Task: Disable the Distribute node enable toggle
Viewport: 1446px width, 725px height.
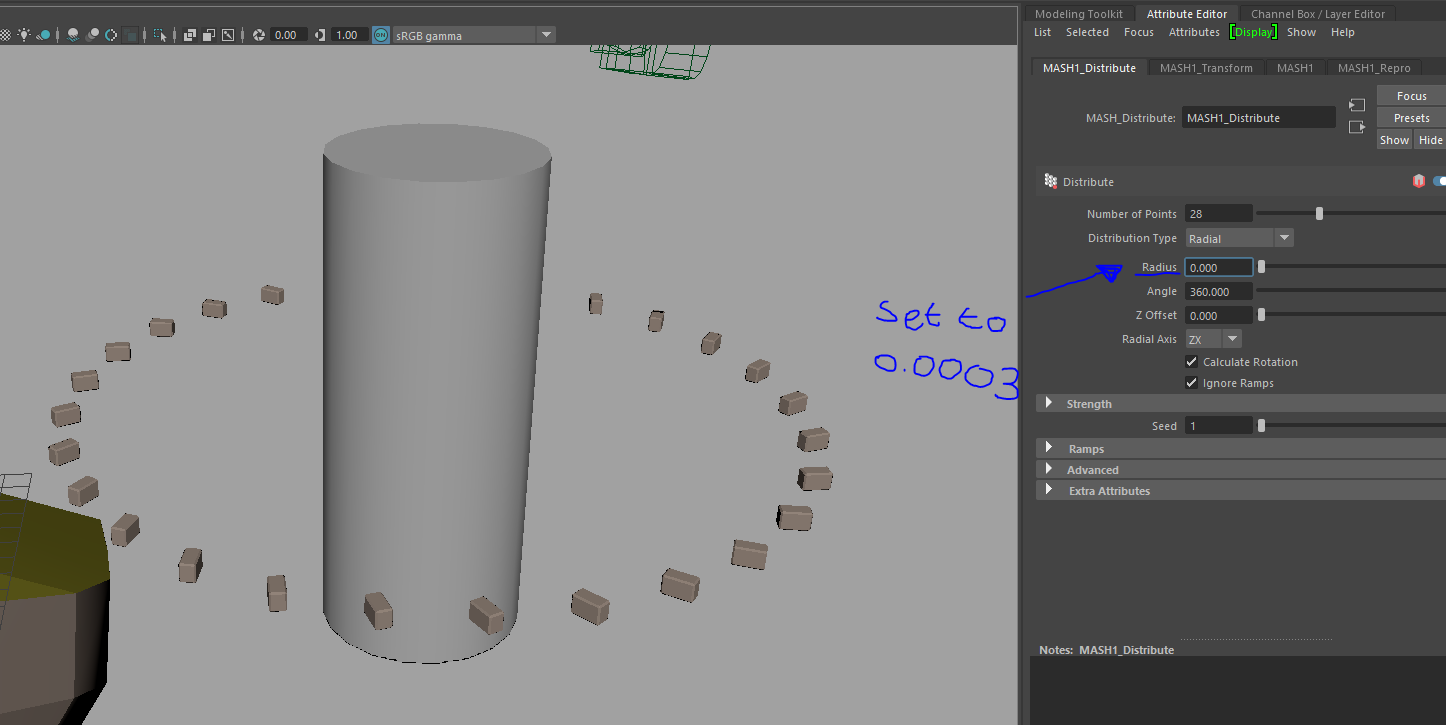Action: pos(1438,181)
